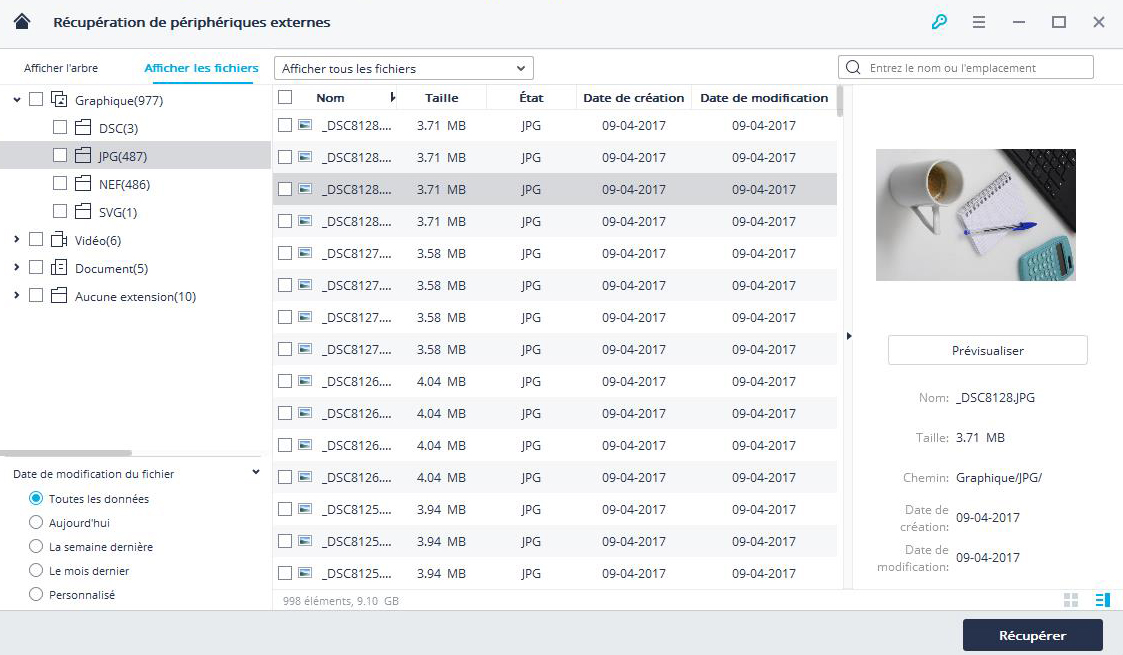Click the search magnifier icon

tap(853, 68)
